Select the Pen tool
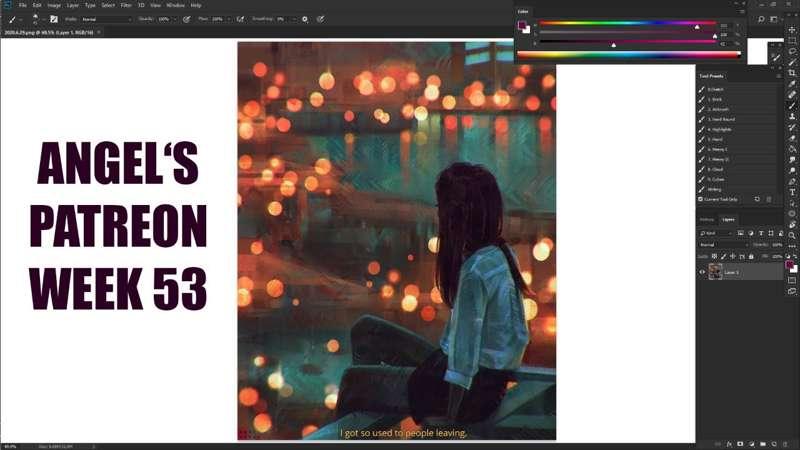 (x=792, y=182)
